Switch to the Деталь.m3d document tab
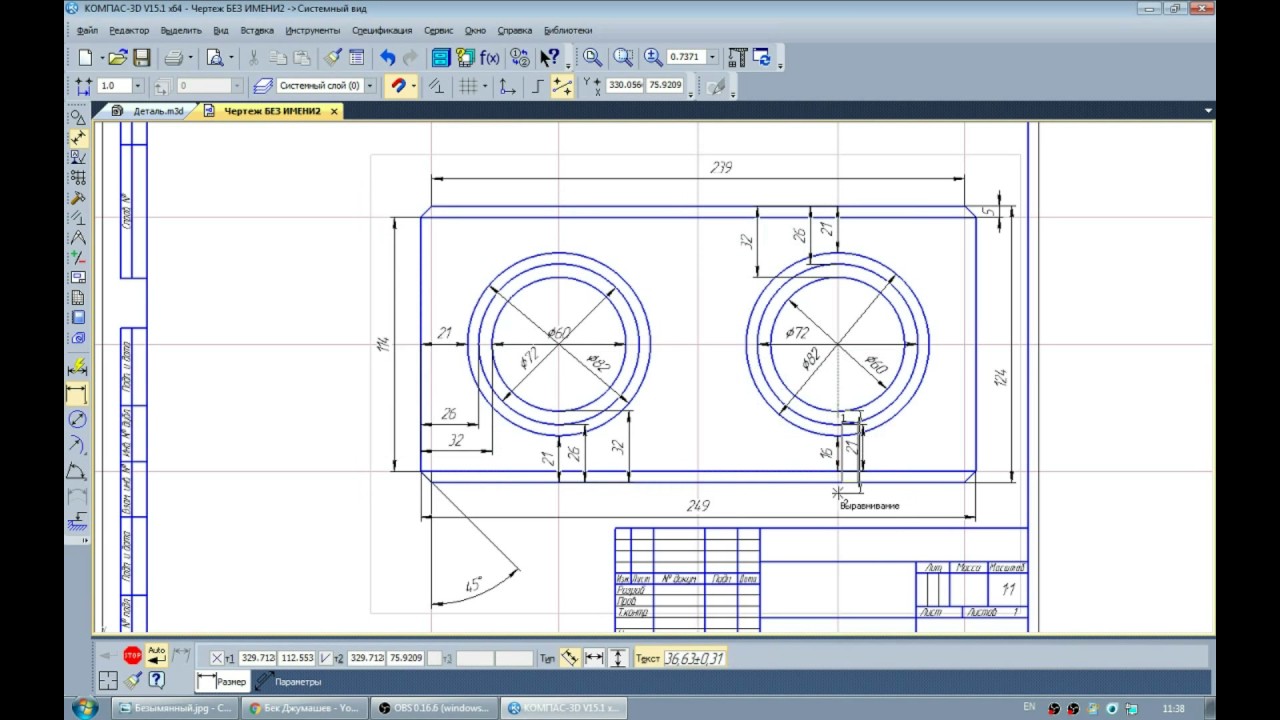This screenshot has height=720, width=1280. pyautogui.click(x=158, y=111)
